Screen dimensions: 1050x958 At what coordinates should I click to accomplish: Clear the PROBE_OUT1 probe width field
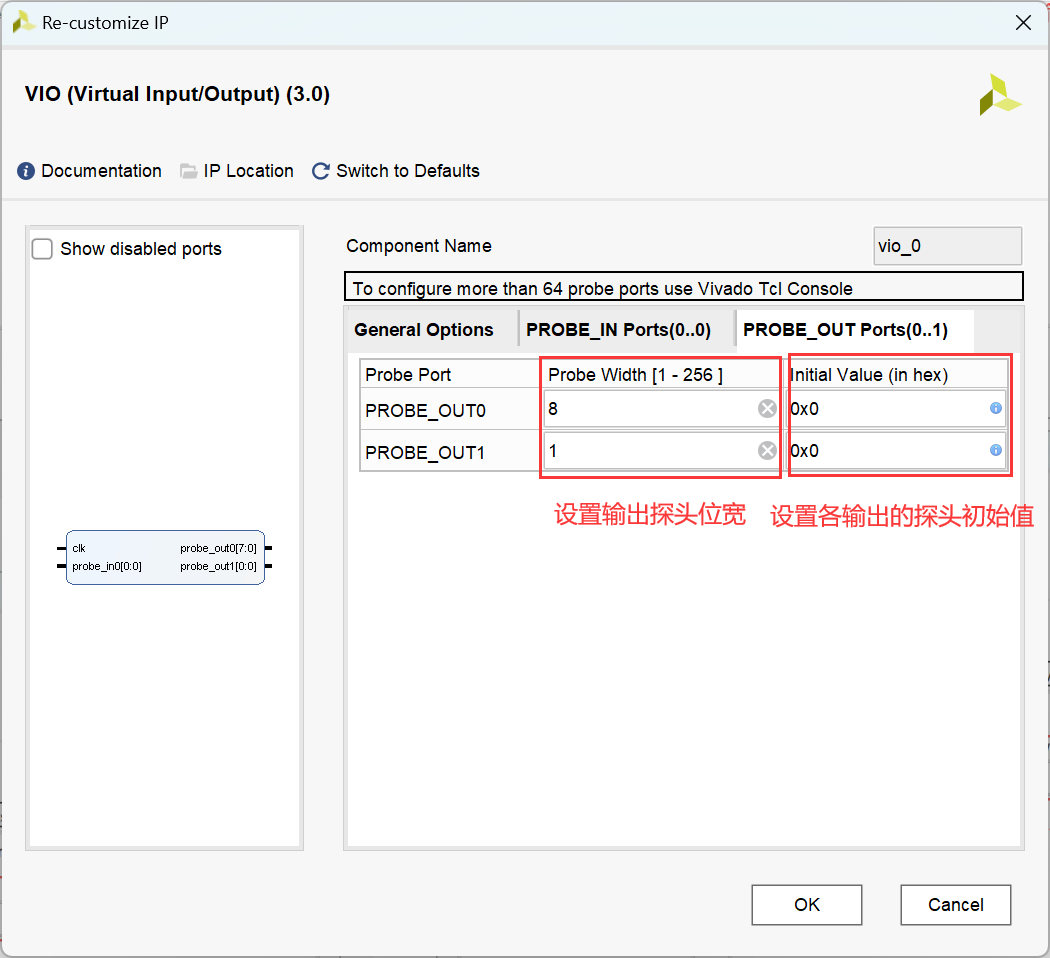tap(767, 450)
